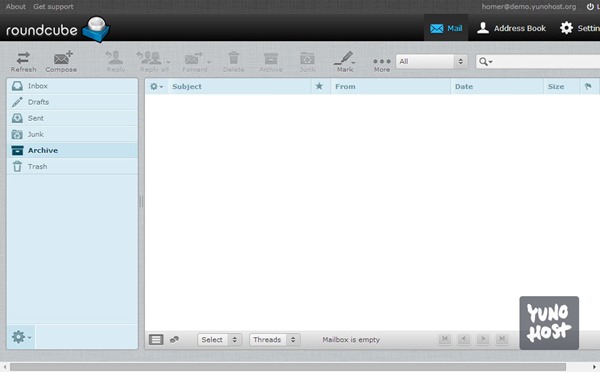Click the Delete trash icon in the toolbar

pyautogui.click(x=234, y=62)
